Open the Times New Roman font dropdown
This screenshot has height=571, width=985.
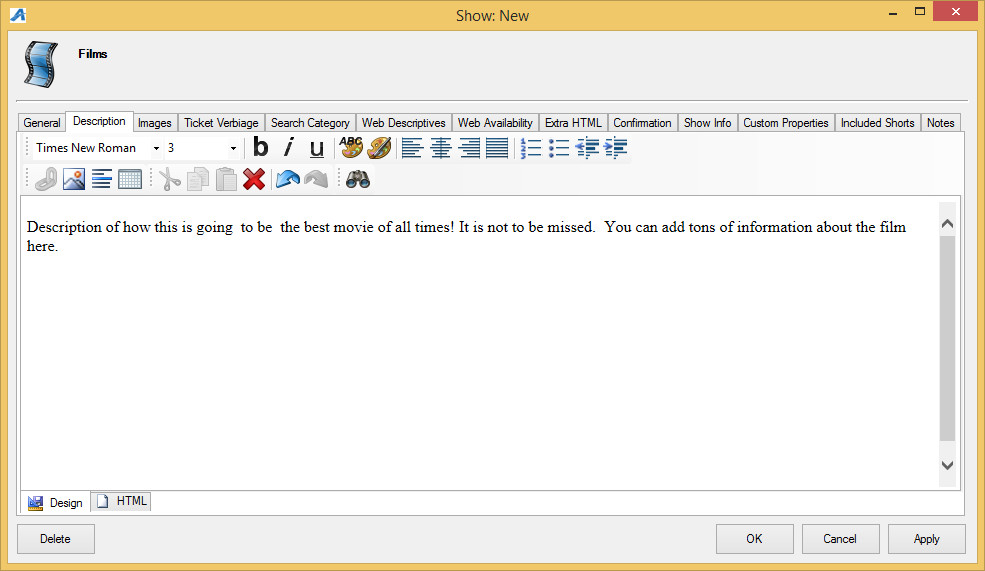pyautogui.click(x=156, y=148)
